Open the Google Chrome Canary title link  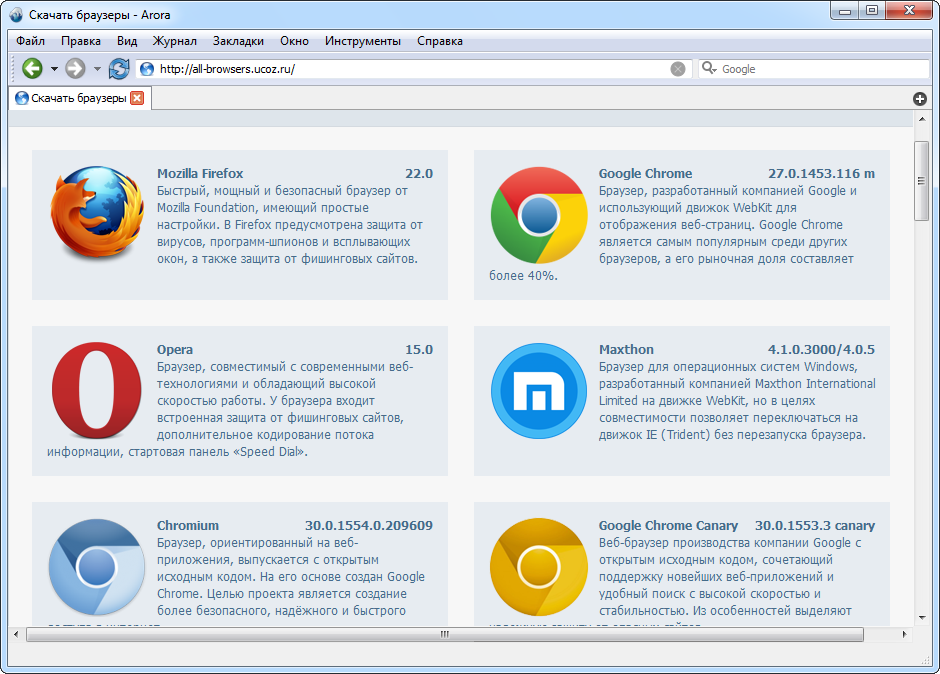tap(668, 526)
